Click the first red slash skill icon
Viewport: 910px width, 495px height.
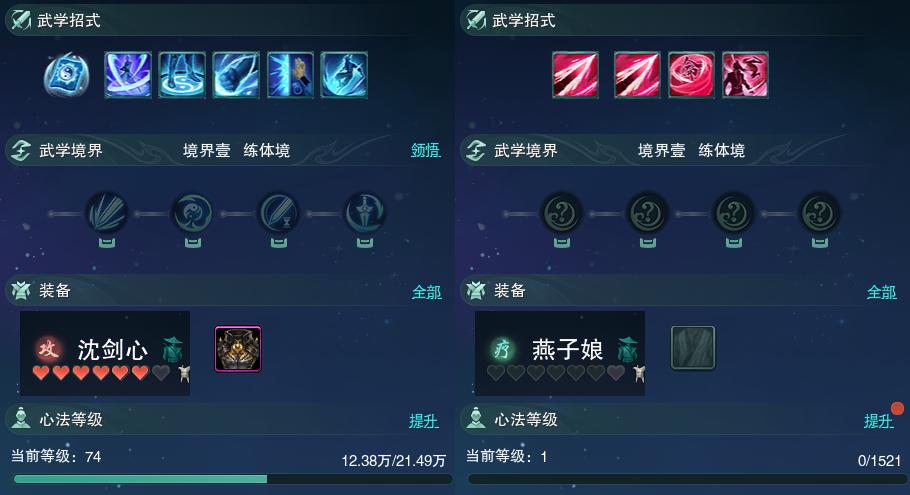coord(575,75)
